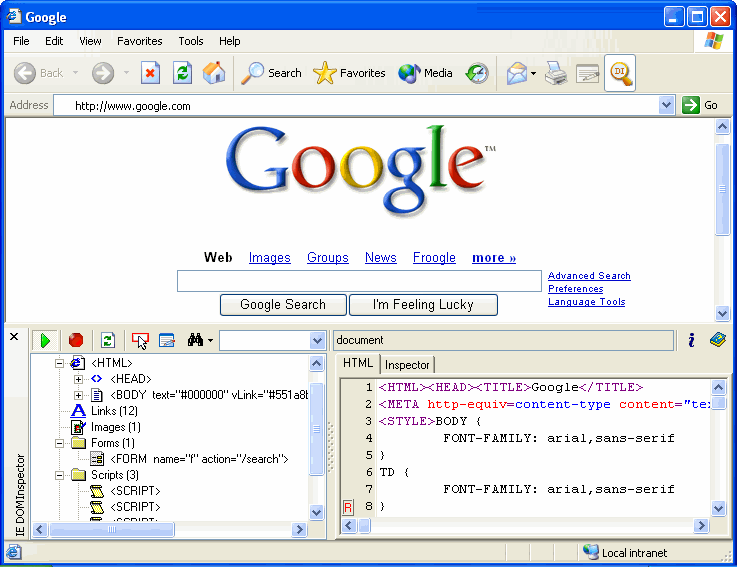Image resolution: width=737 pixels, height=567 pixels.
Task: Open History clock icon
Action: (477, 73)
